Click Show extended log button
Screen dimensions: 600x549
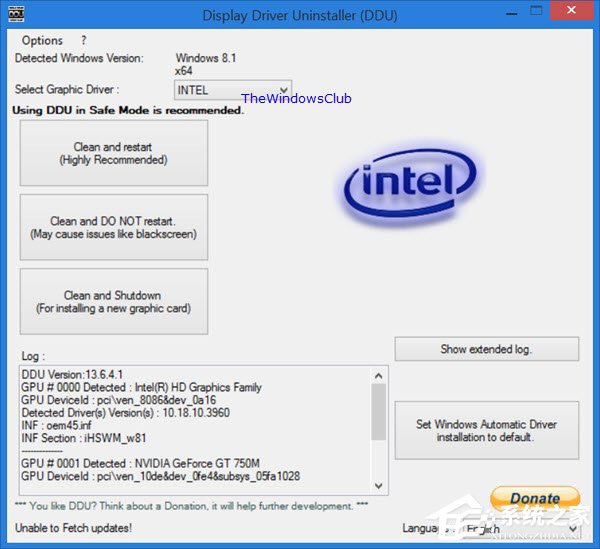(x=487, y=349)
